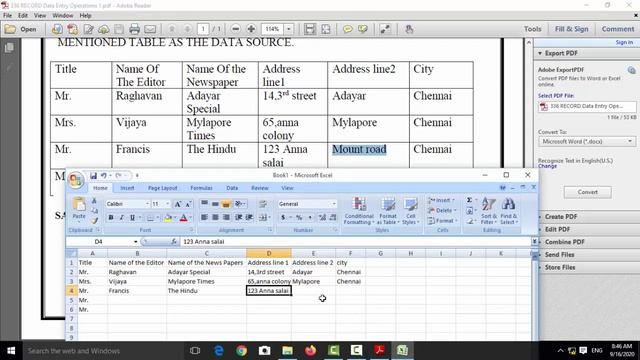Open the Window menu in Adobe Reader

pos(63,16)
